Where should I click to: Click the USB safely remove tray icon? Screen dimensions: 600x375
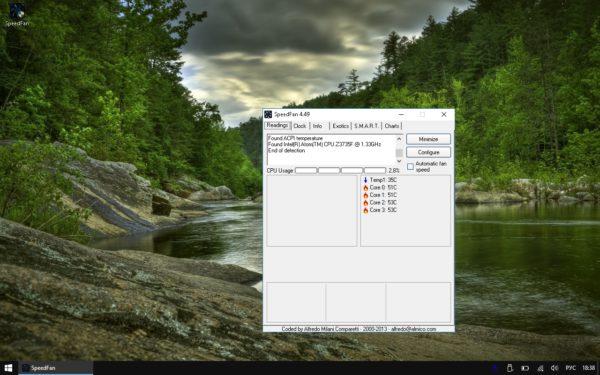click(x=509, y=368)
